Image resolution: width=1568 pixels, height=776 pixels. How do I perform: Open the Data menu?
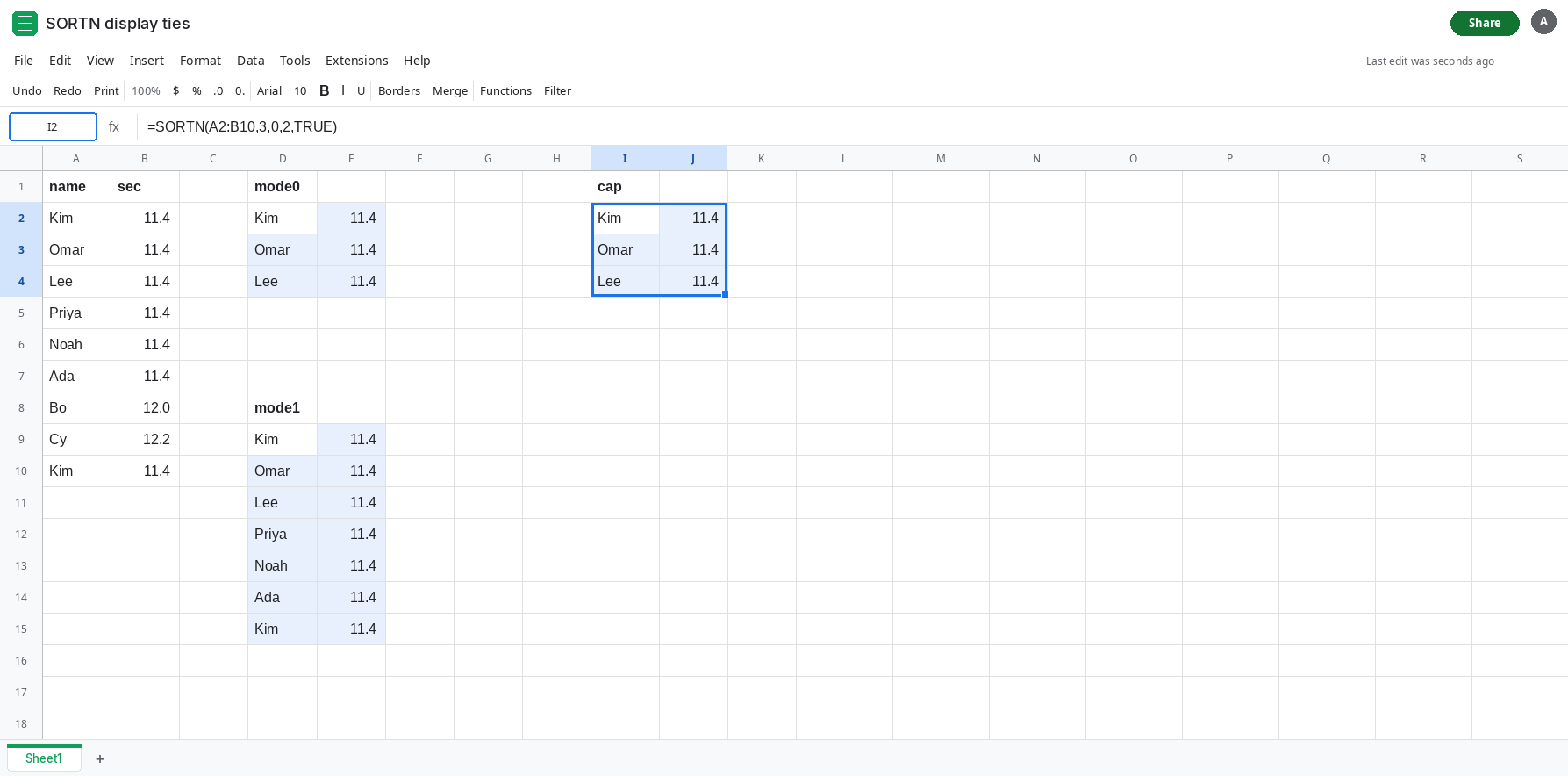(x=250, y=61)
